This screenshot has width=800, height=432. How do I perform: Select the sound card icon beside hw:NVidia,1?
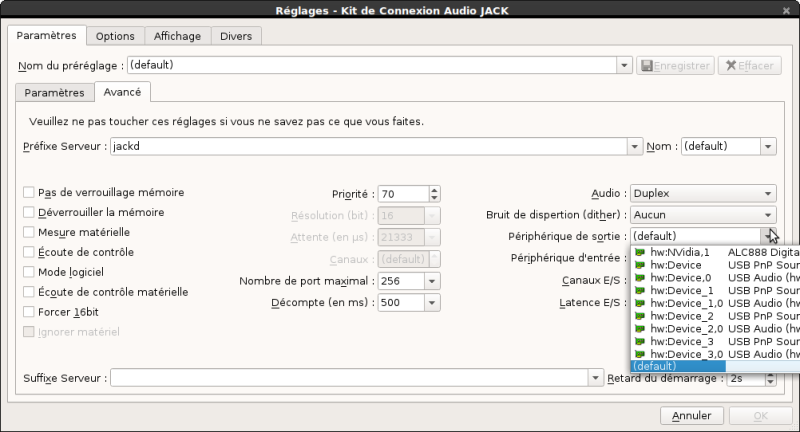tap(639, 252)
